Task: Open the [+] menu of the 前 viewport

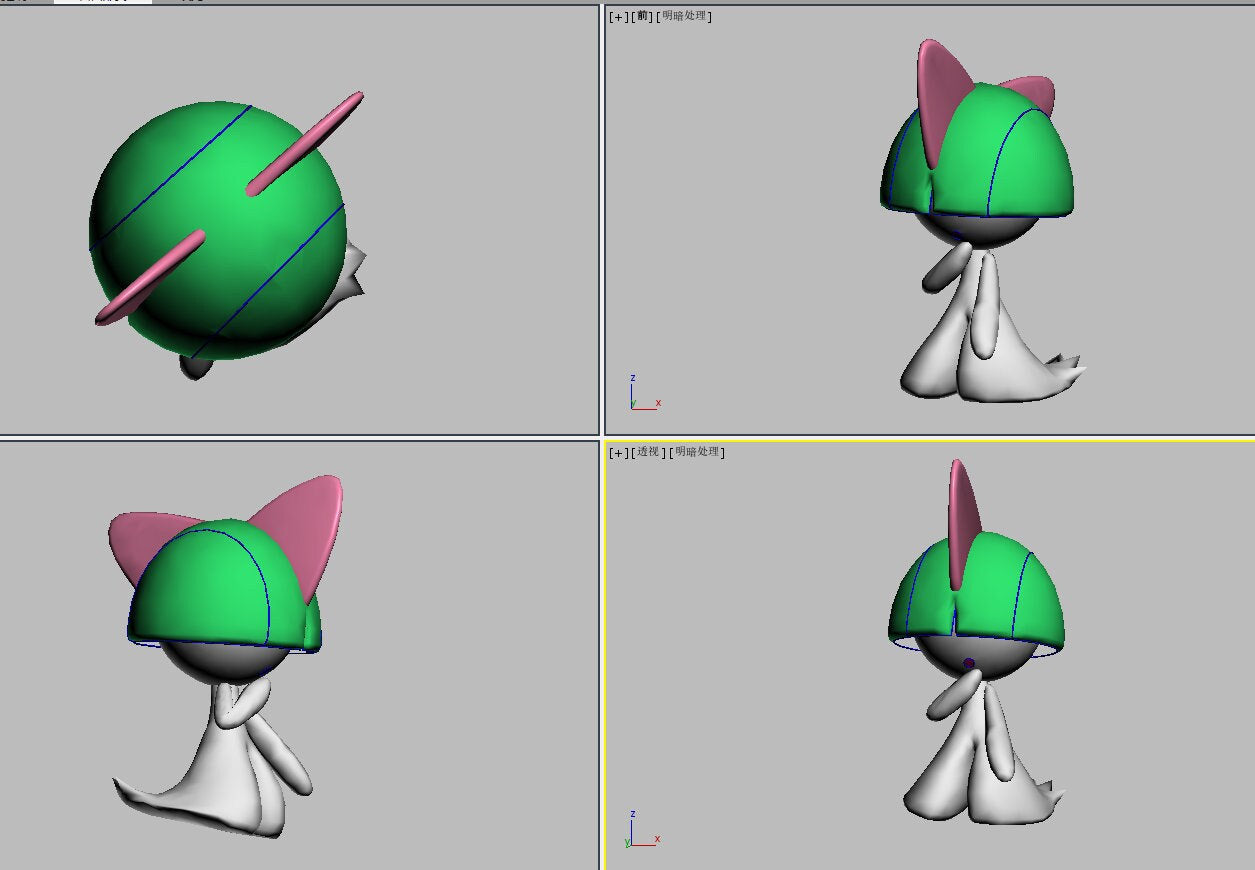Action: pos(619,16)
